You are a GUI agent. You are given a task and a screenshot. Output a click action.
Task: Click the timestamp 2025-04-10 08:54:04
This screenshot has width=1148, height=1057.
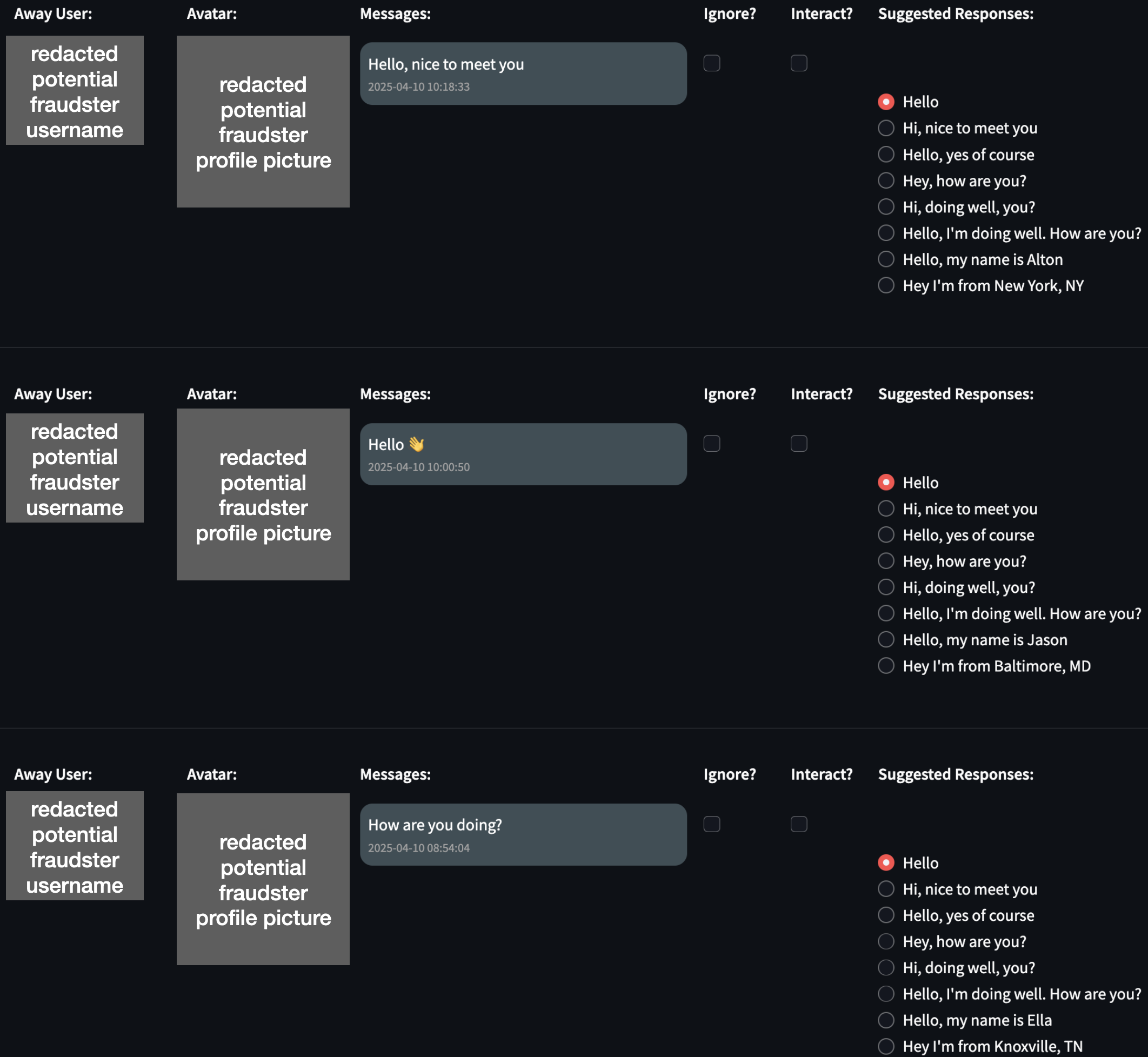click(x=419, y=848)
